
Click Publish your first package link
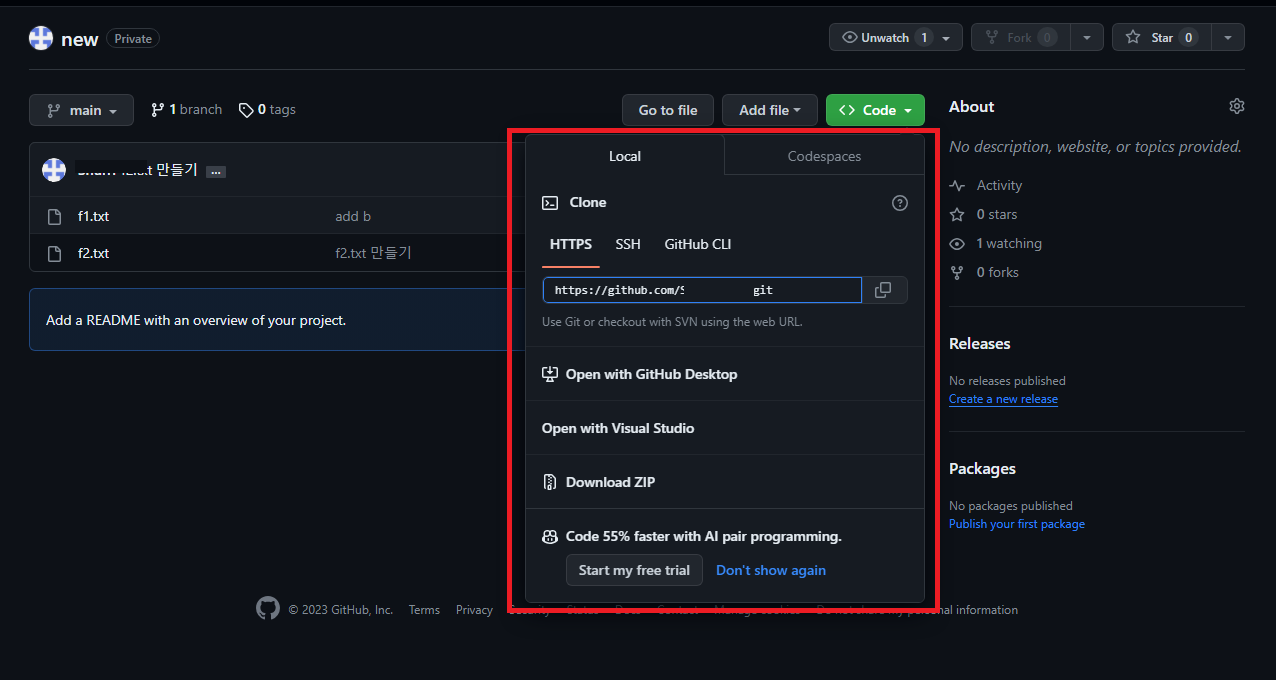coord(1016,524)
